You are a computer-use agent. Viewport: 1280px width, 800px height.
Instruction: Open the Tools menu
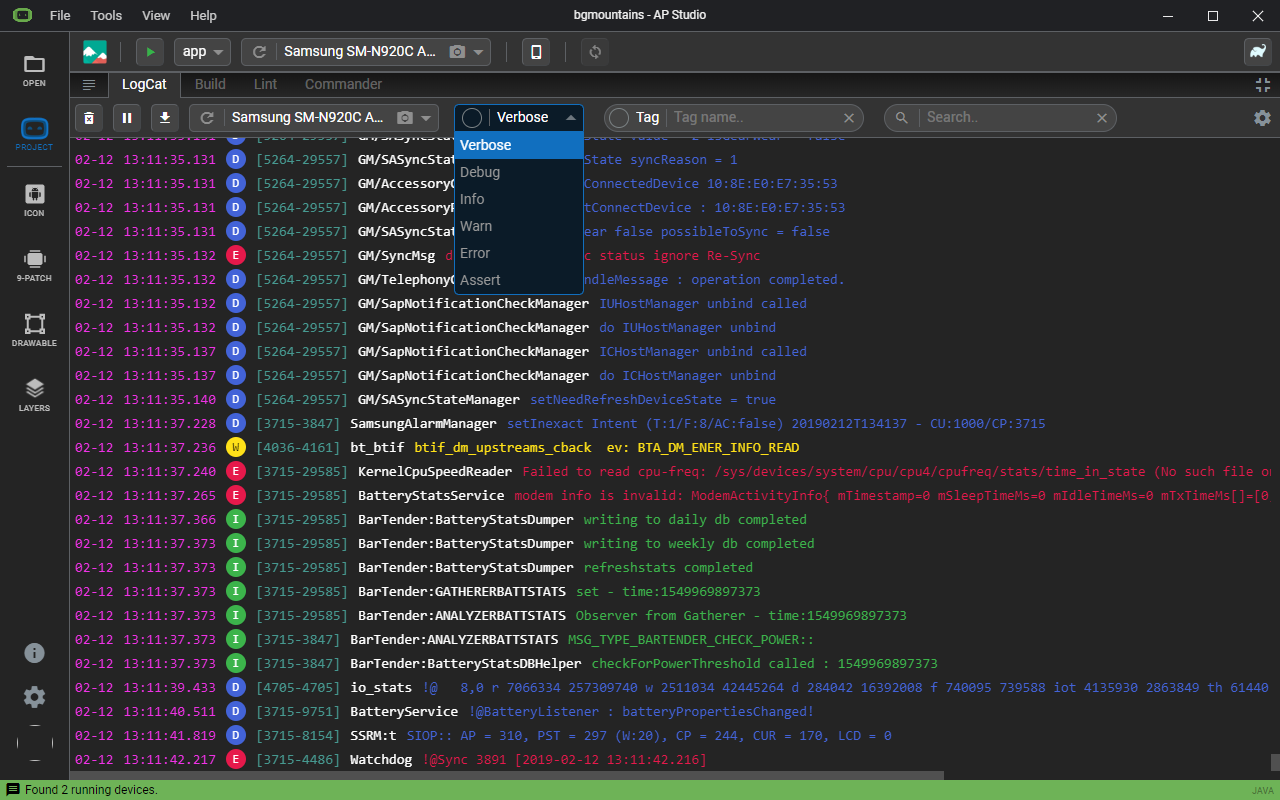tap(106, 16)
